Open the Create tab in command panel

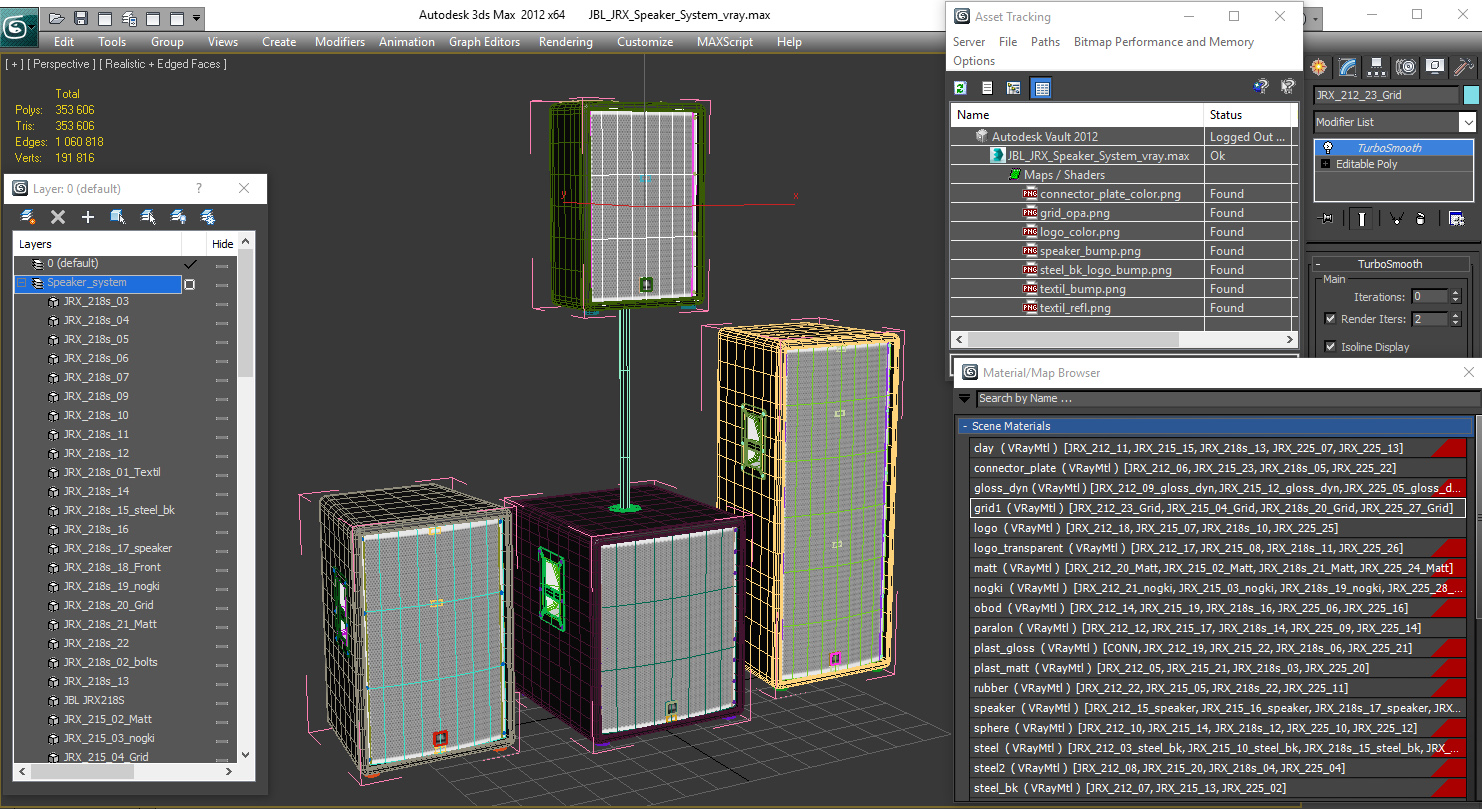1319,67
